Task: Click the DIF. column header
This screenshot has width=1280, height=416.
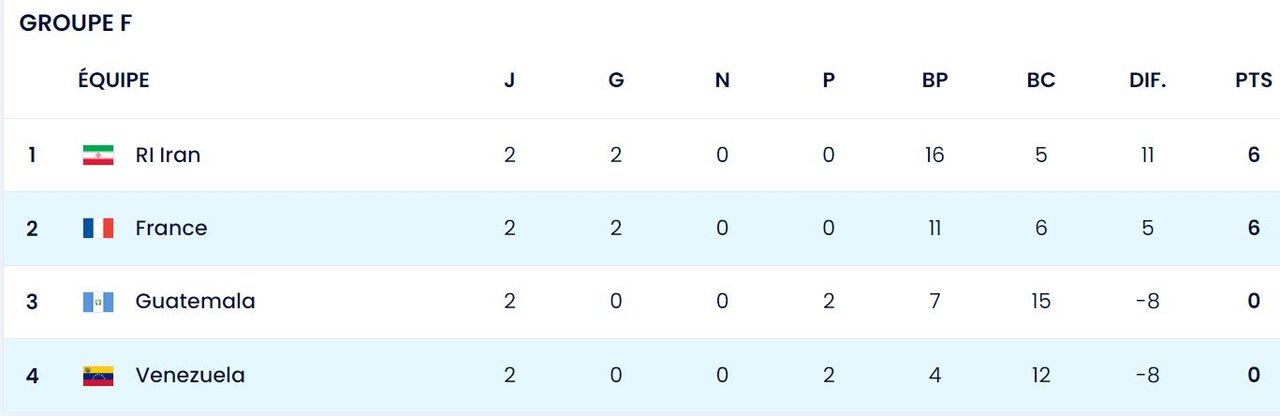Action: (x=1148, y=81)
